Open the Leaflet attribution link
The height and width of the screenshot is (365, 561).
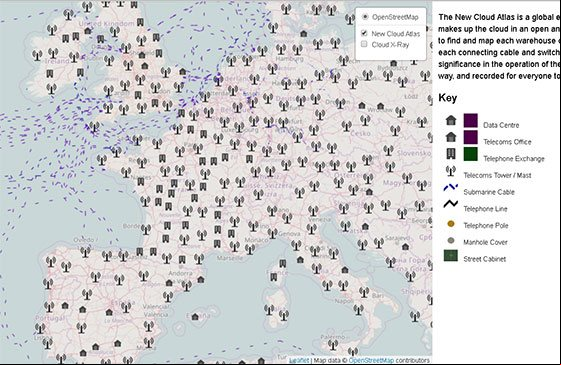299,361
